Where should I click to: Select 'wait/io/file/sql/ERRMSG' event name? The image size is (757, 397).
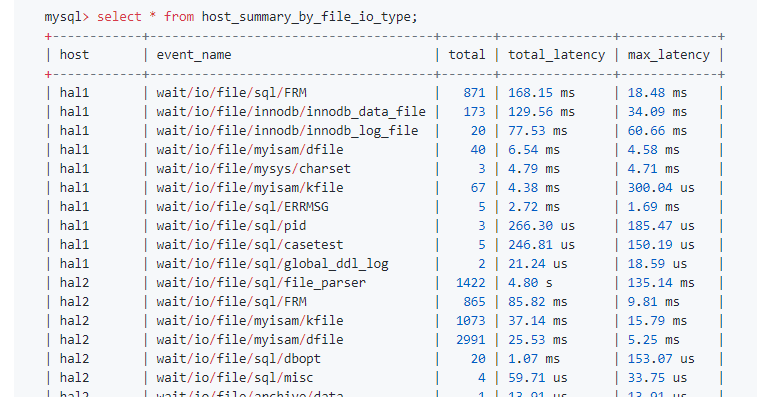242,207
